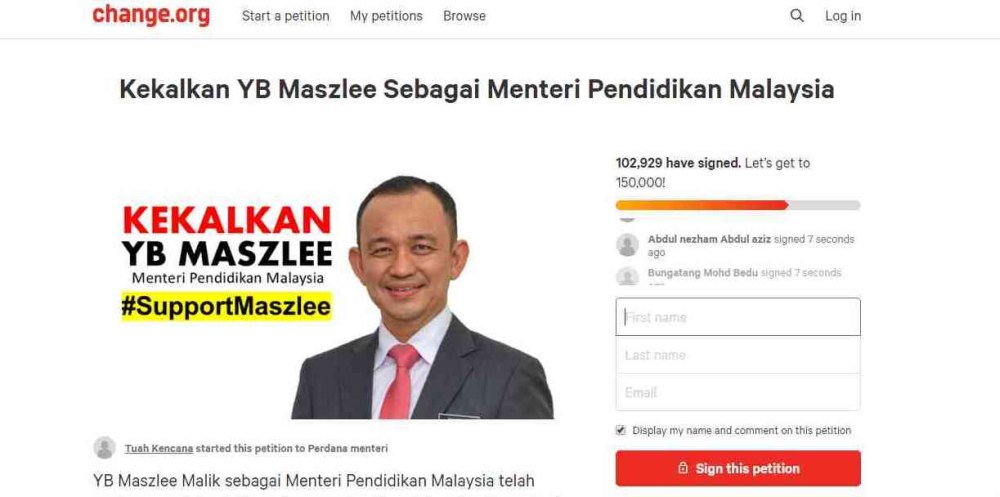Toggle Display my name and comment checkbox
Image resolution: width=1000 pixels, height=497 pixels.
pos(621,430)
